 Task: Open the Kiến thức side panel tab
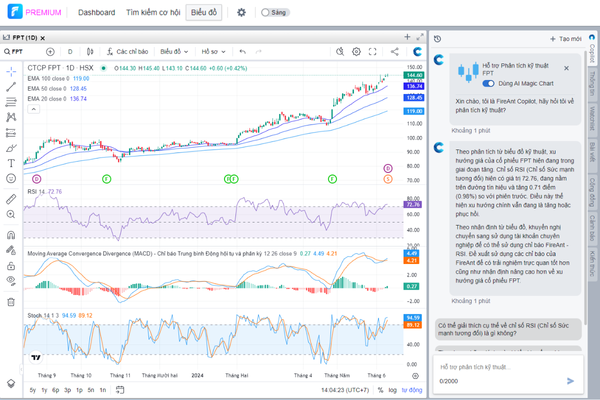pos(592,264)
